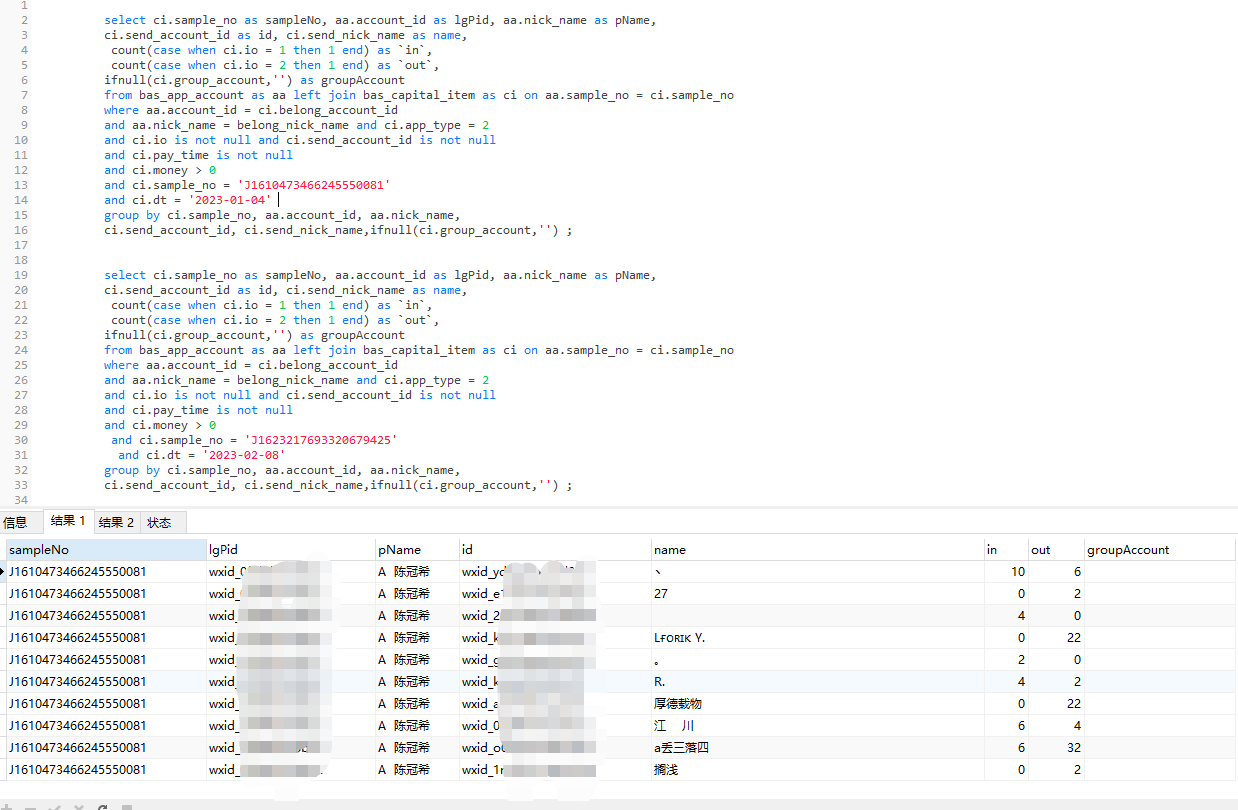The width and height of the screenshot is (1238, 810).
Task: Click the lgPid column header
Action: [223, 550]
